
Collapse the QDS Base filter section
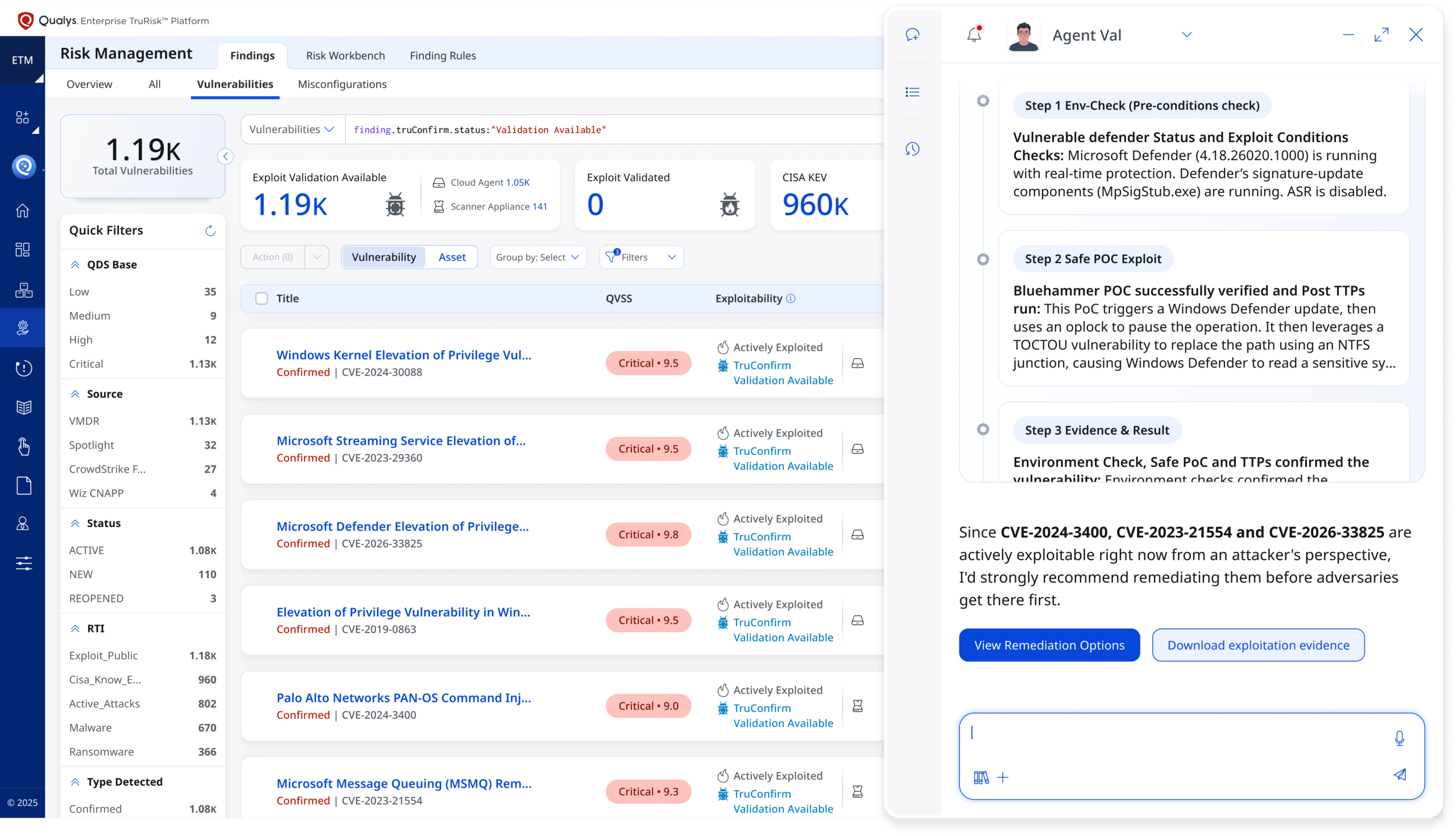(75, 264)
